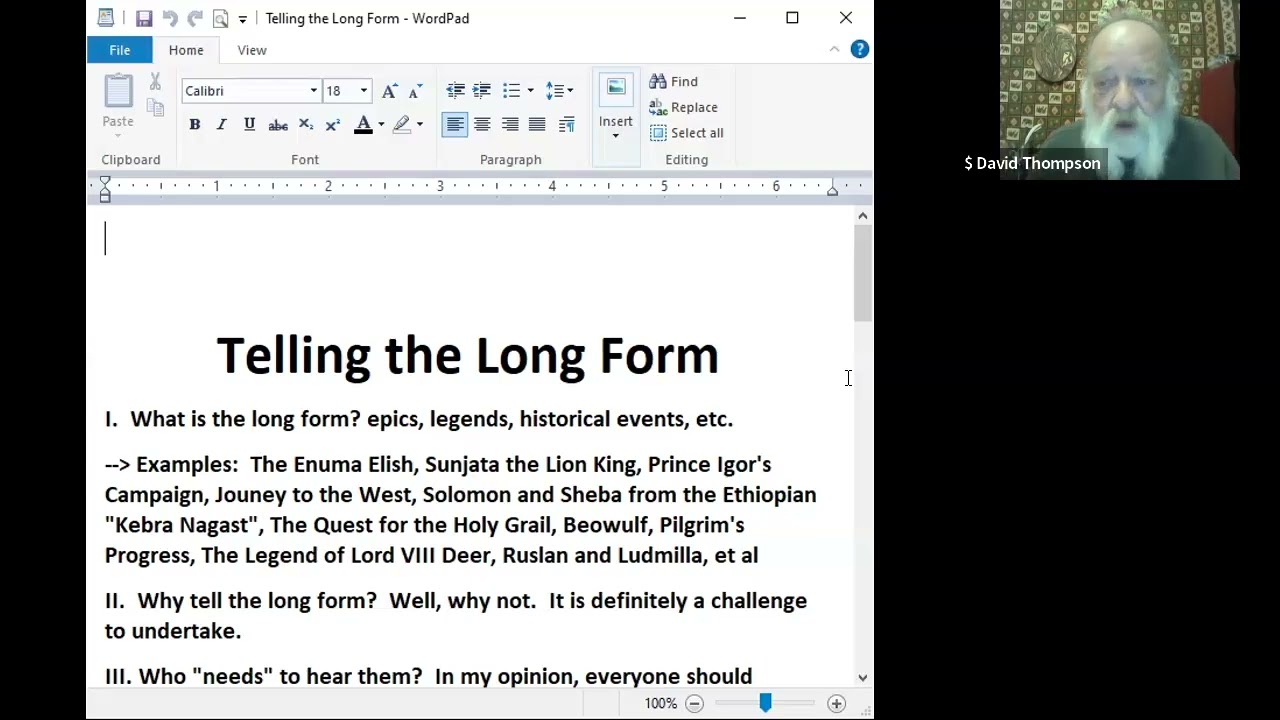Viewport: 1280px width, 720px height.
Task: Toggle Underline formatting
Action: [249, 125]
